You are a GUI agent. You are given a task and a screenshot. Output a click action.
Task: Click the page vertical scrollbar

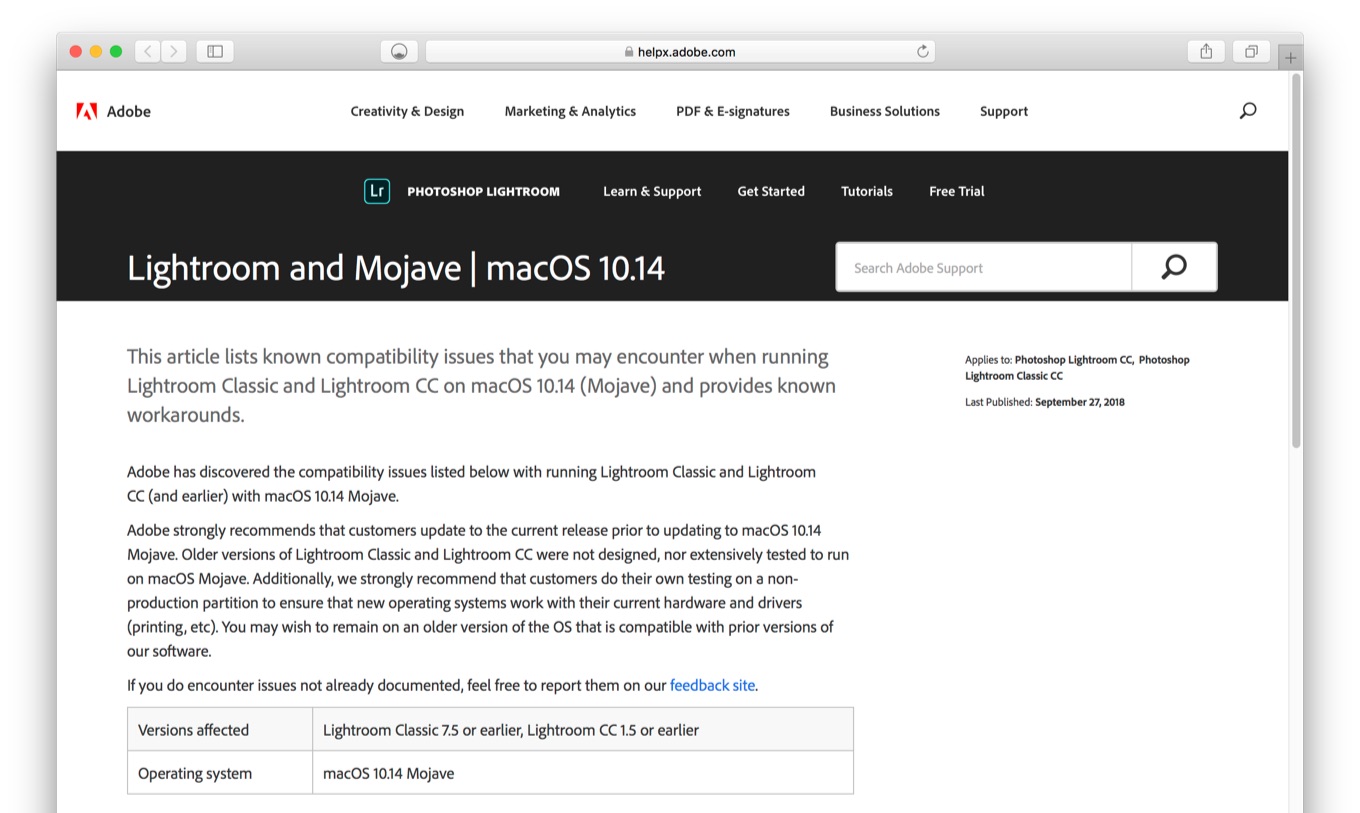pyautogui.click(x=1296, y=260)
